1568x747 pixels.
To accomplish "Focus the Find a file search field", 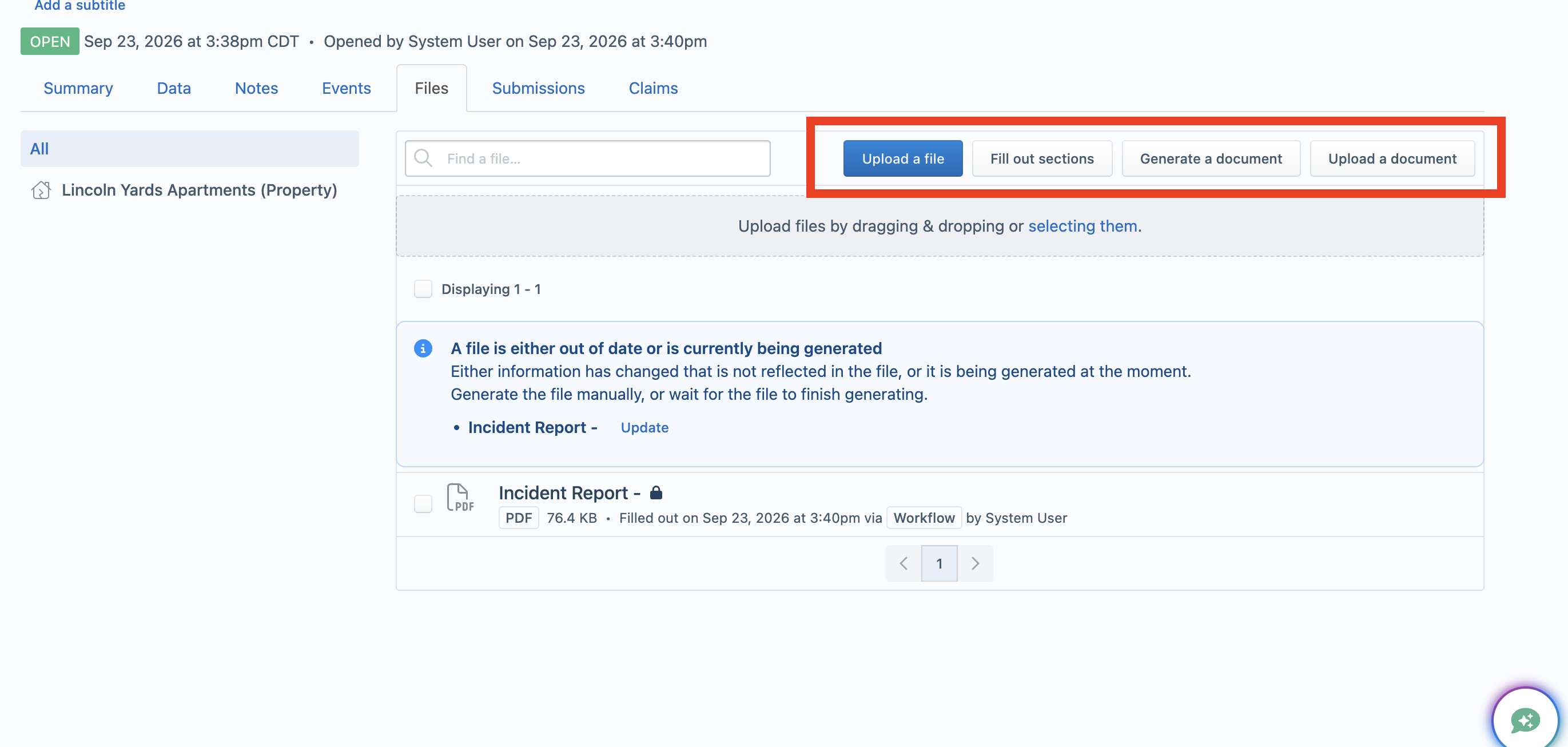I will [587, 158].
